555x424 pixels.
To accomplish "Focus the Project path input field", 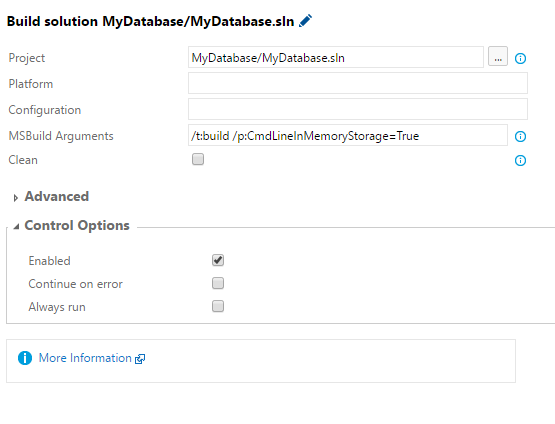I will click(336, 57).
